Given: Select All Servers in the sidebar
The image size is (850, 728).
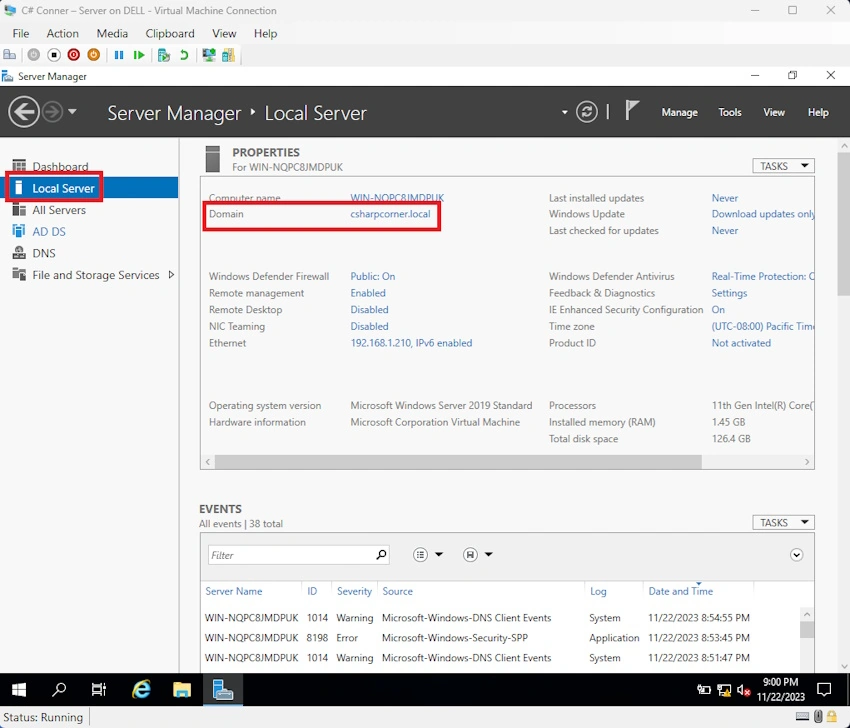Looking at the screenshot, I should [x=59, y=210].
